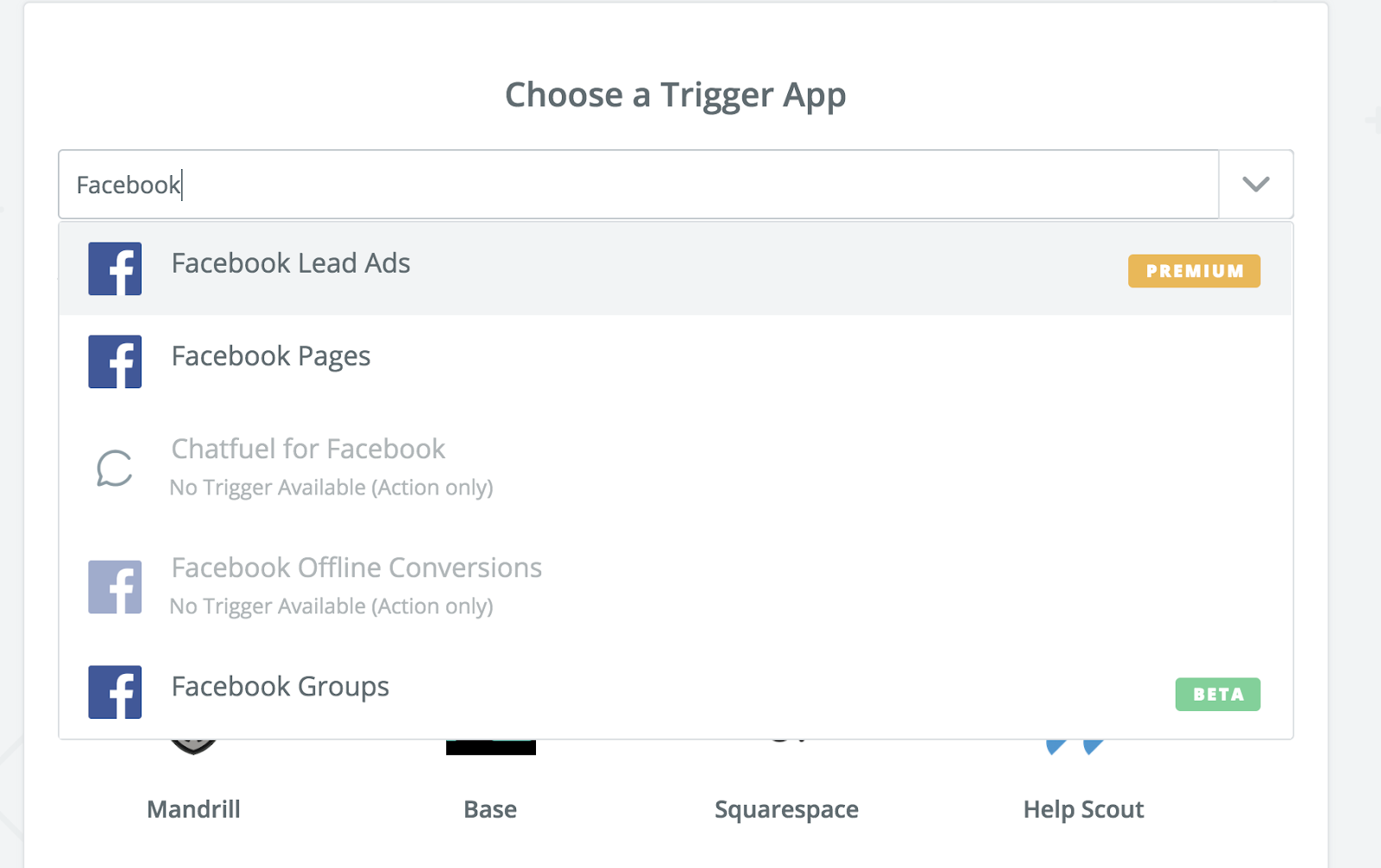The image size is (1381, 868).
Task: Select the Help Scout app label
Action: point(1083,809)
